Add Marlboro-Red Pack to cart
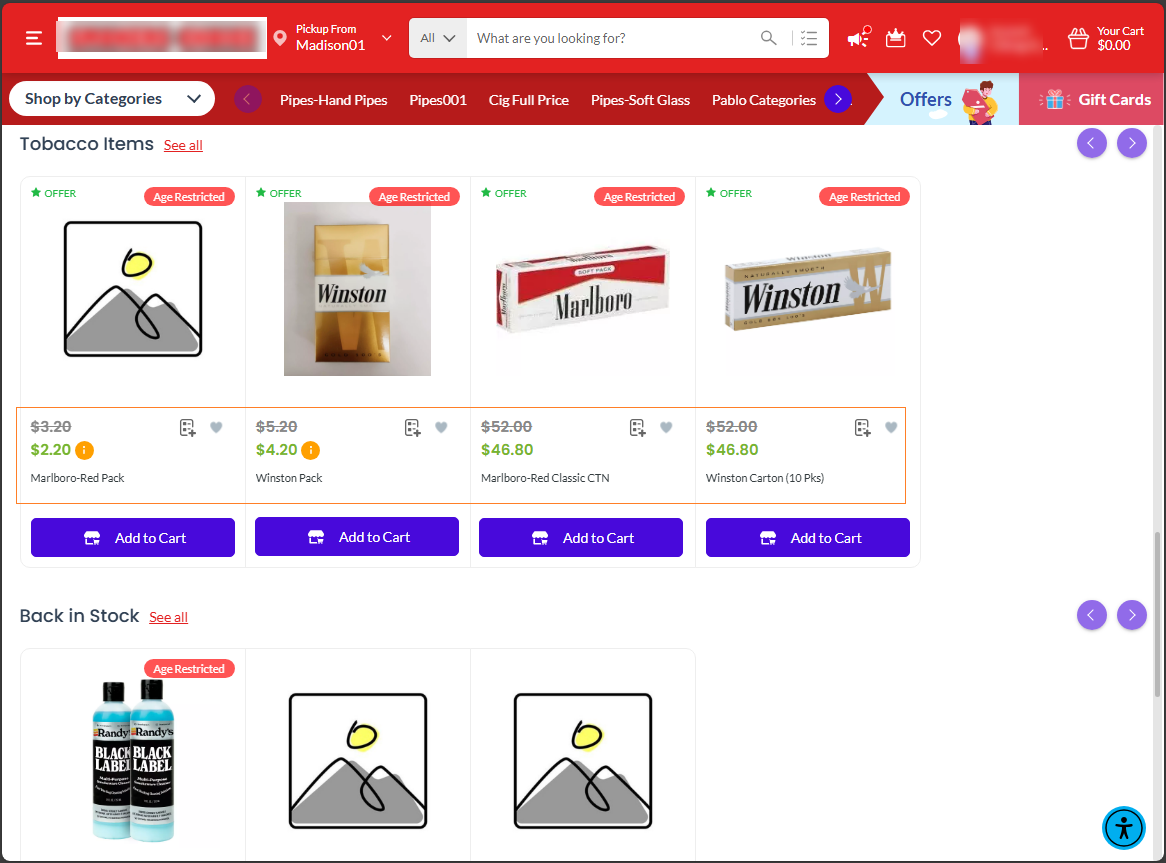The width and height of the screenshot is (1166, 863). (133, 537)
